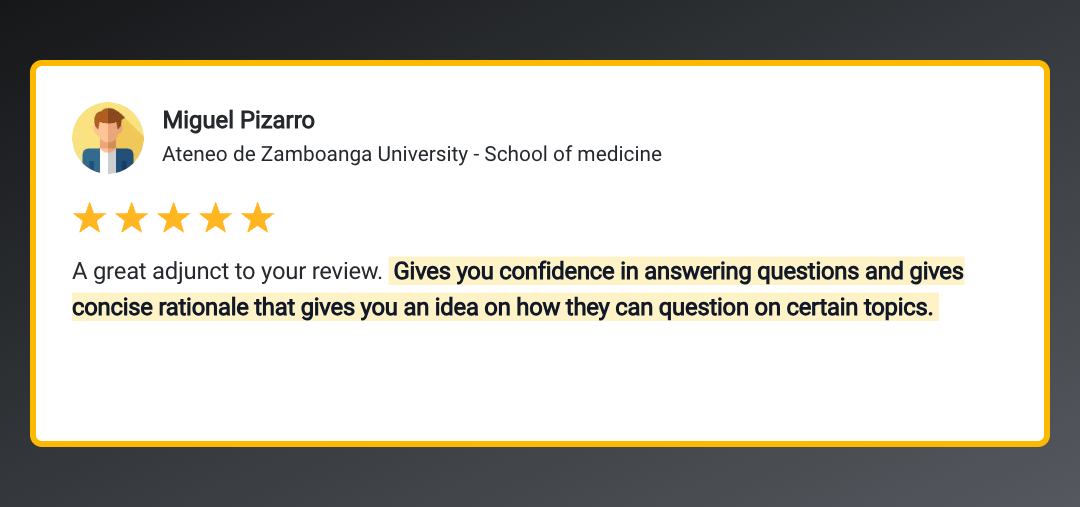Click "A great adjunct to your review" sentence
The height and width of the screenshot is (507, 1080).
pos(227,272)
